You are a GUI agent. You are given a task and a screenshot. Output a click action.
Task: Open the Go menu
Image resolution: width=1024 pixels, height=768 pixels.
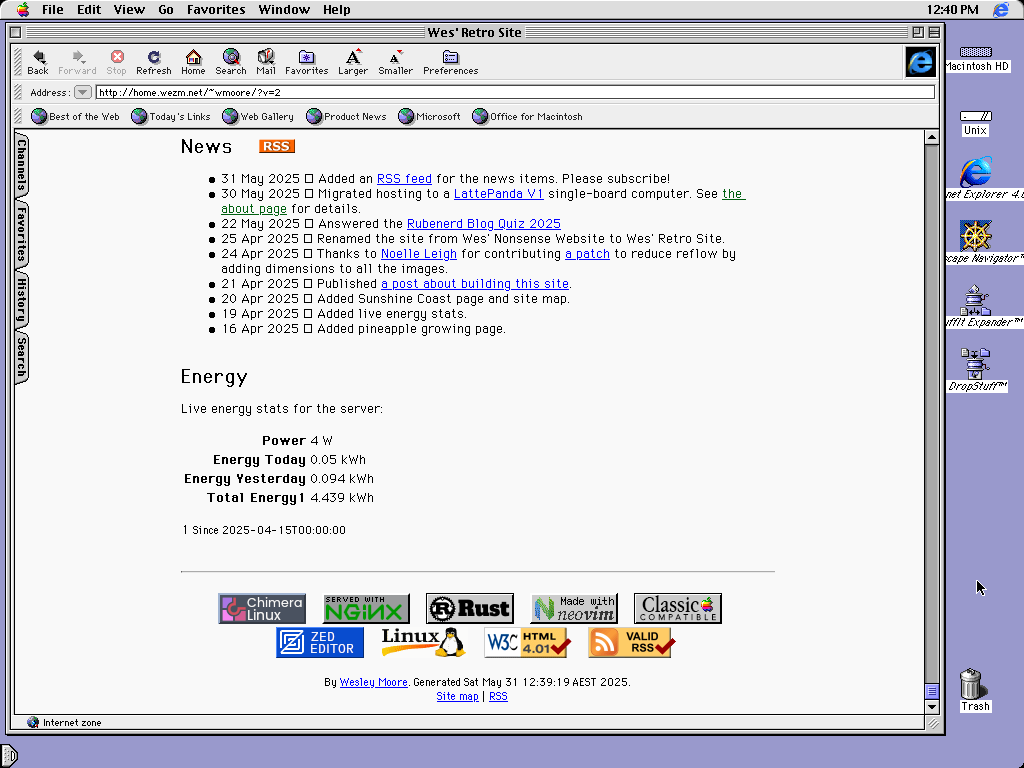(x=166, y=9)
